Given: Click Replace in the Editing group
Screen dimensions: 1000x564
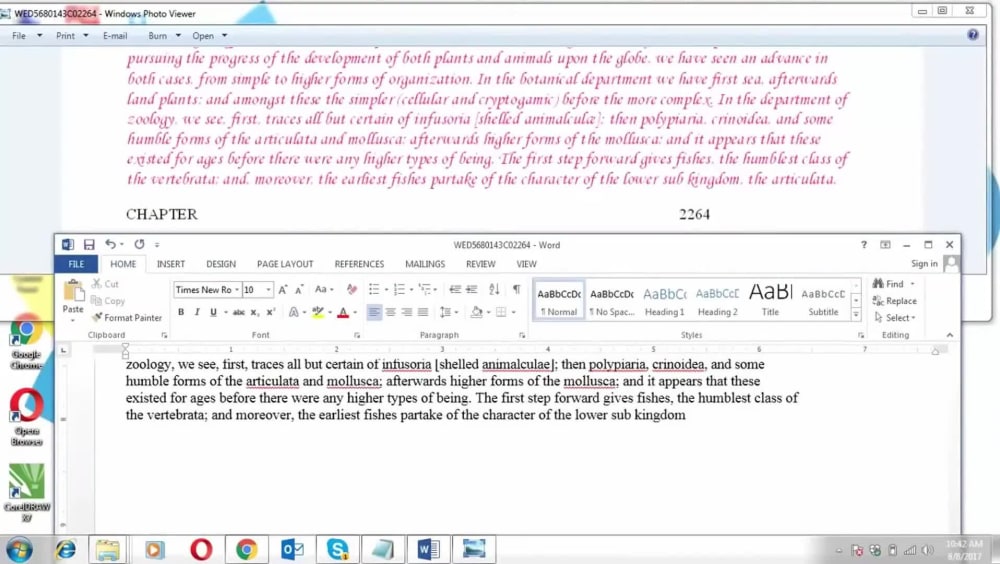Looking at the screenshot, I should coord(895,301).
